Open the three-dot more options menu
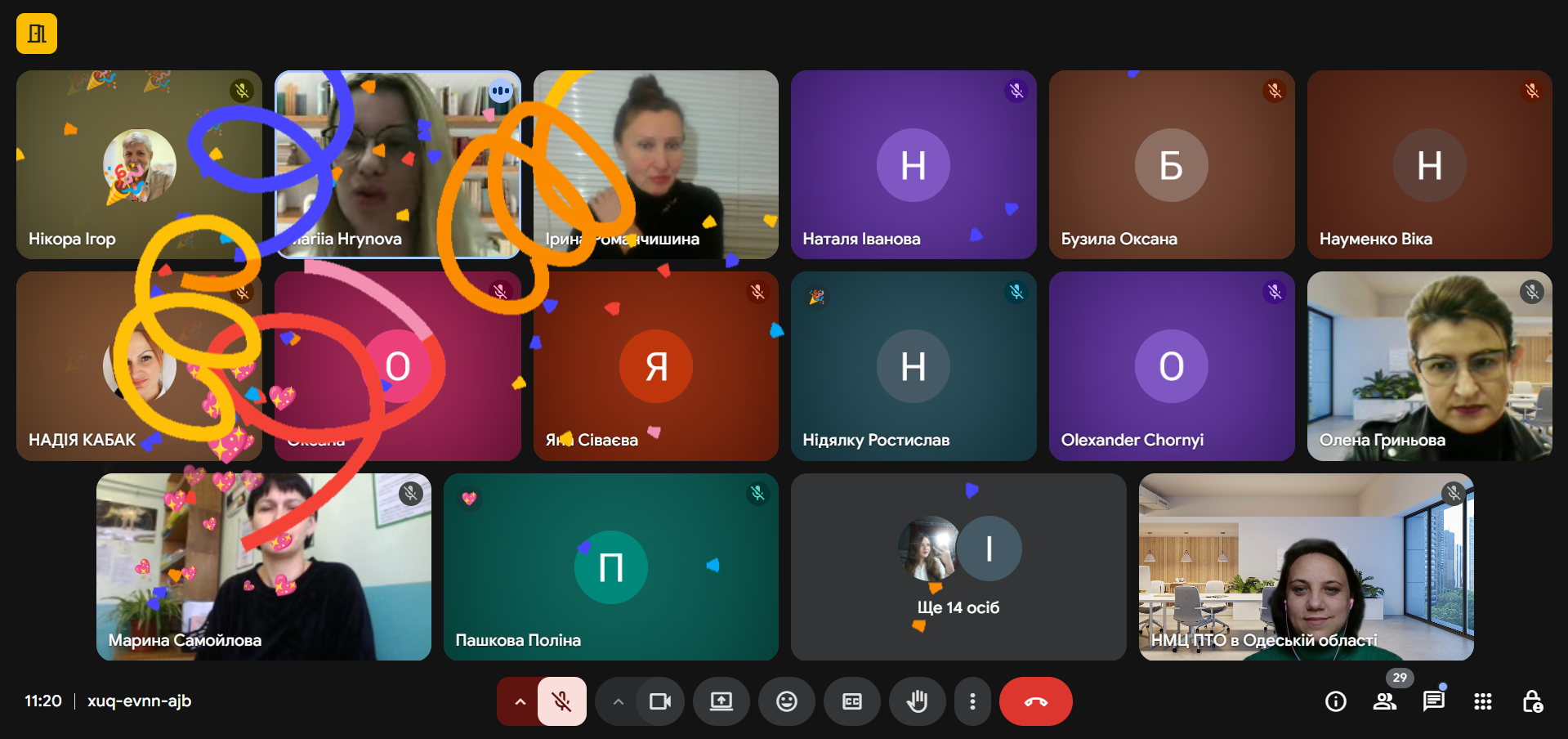This screenshot has height=739, width=1568. [x=972, y=701]
